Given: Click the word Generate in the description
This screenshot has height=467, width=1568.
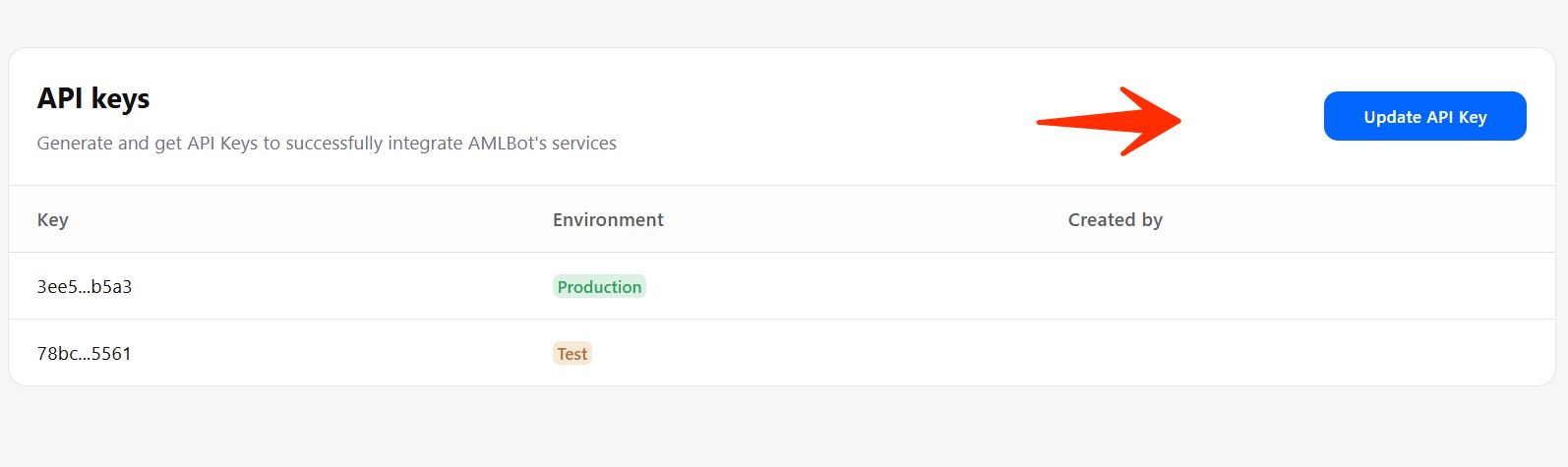Looking at the screenshot, I should pos(75,144).
